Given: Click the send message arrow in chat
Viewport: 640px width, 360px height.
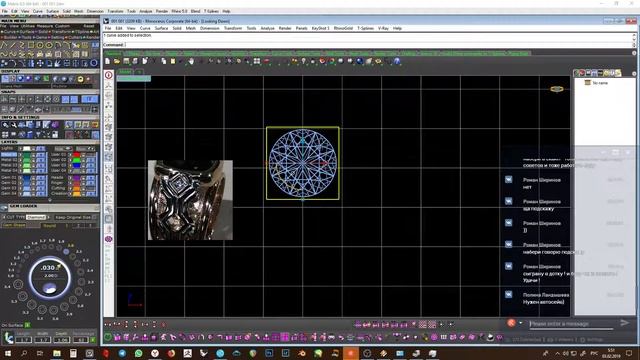Looking at the screenshot, I should pyautogui.click(x=624, y=323).
